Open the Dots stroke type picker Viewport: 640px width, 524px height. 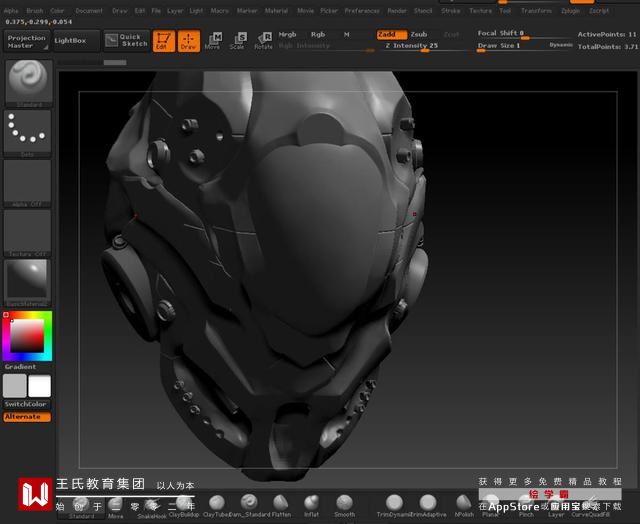27,132
